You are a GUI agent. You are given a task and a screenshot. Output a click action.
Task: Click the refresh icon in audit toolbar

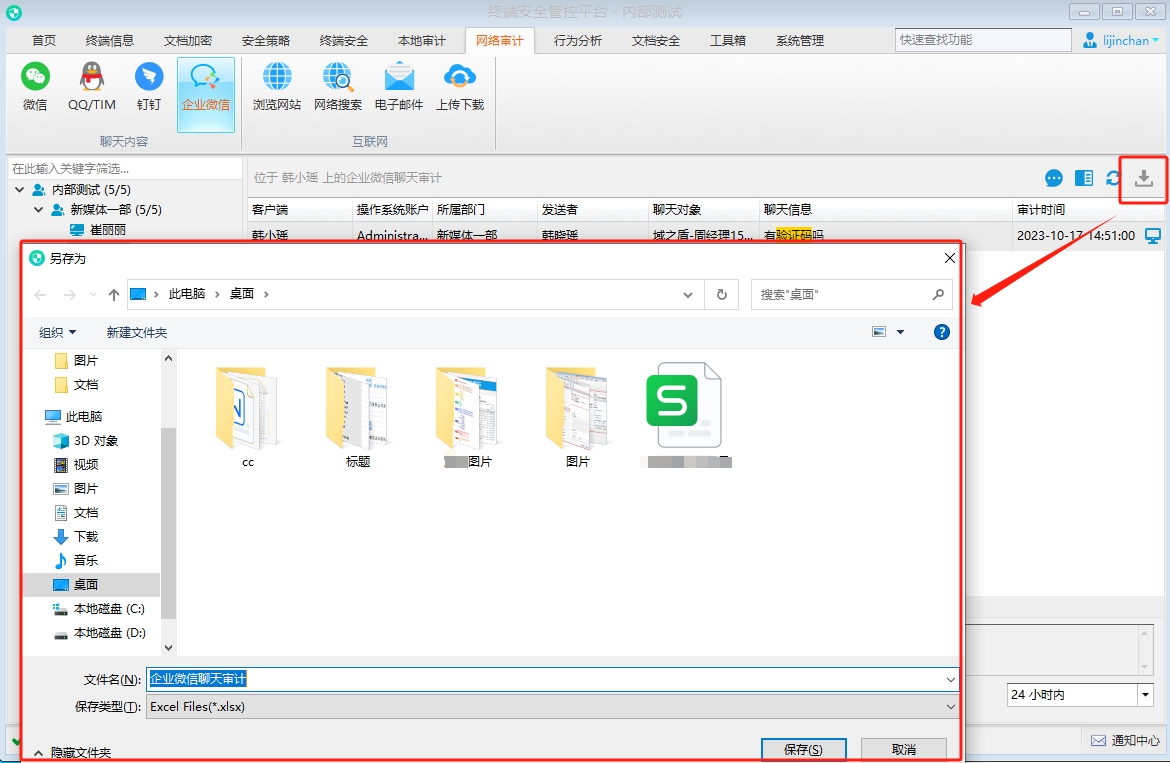pyautogui.click(x=1113, y=178)
